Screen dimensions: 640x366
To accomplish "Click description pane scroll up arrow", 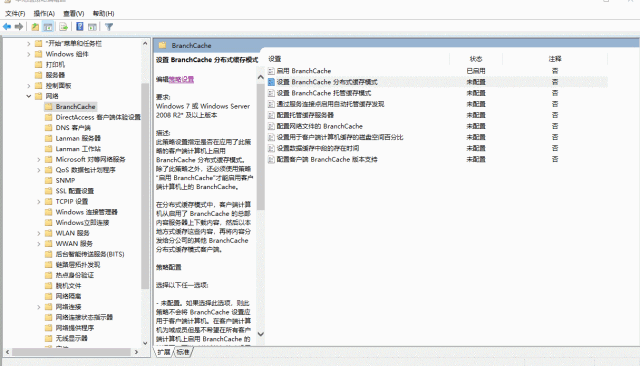I will (260, 77).
